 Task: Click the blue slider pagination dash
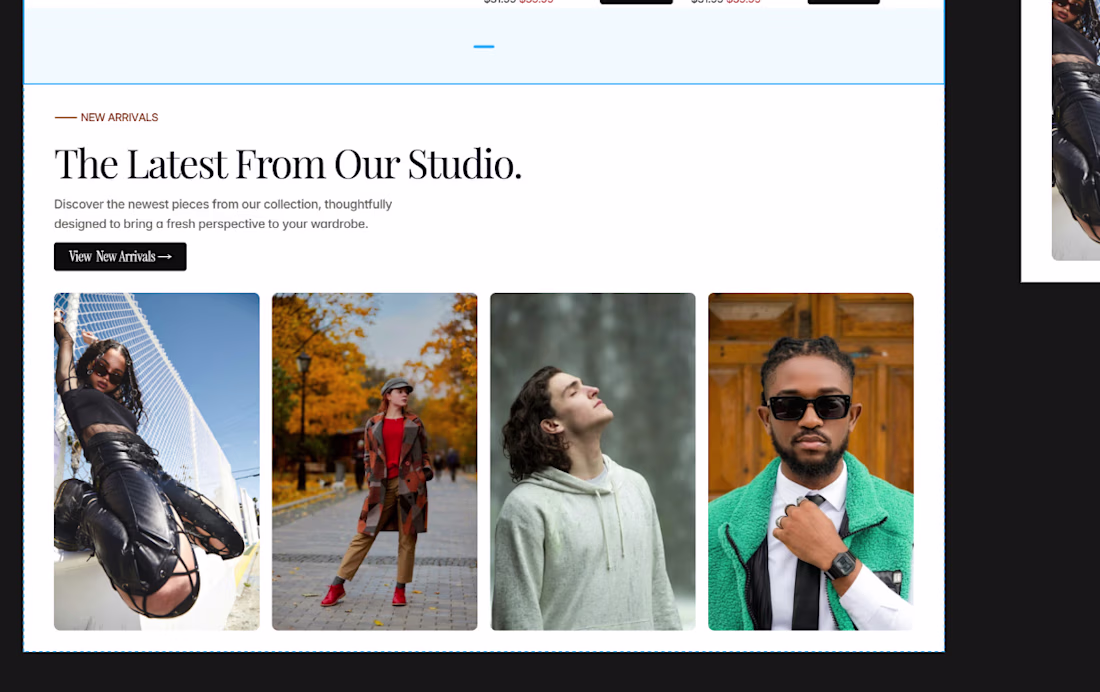[484, 46]
